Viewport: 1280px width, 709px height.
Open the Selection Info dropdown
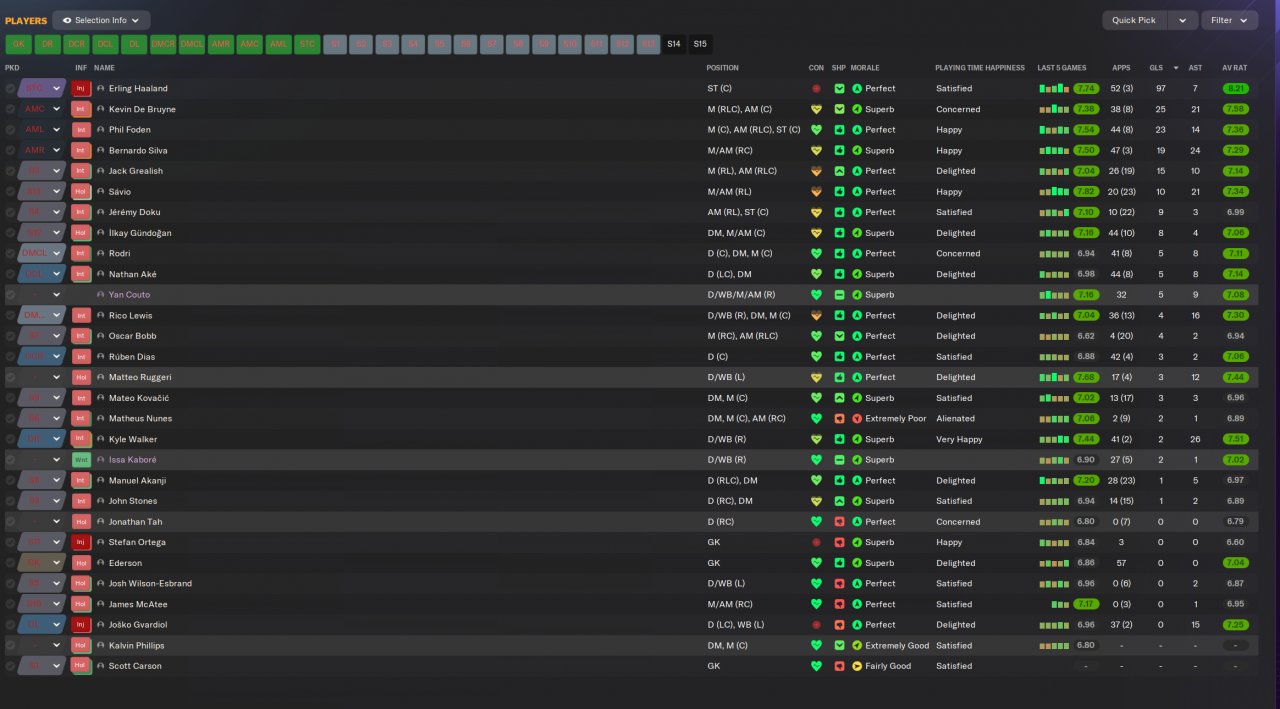(101, 20)
